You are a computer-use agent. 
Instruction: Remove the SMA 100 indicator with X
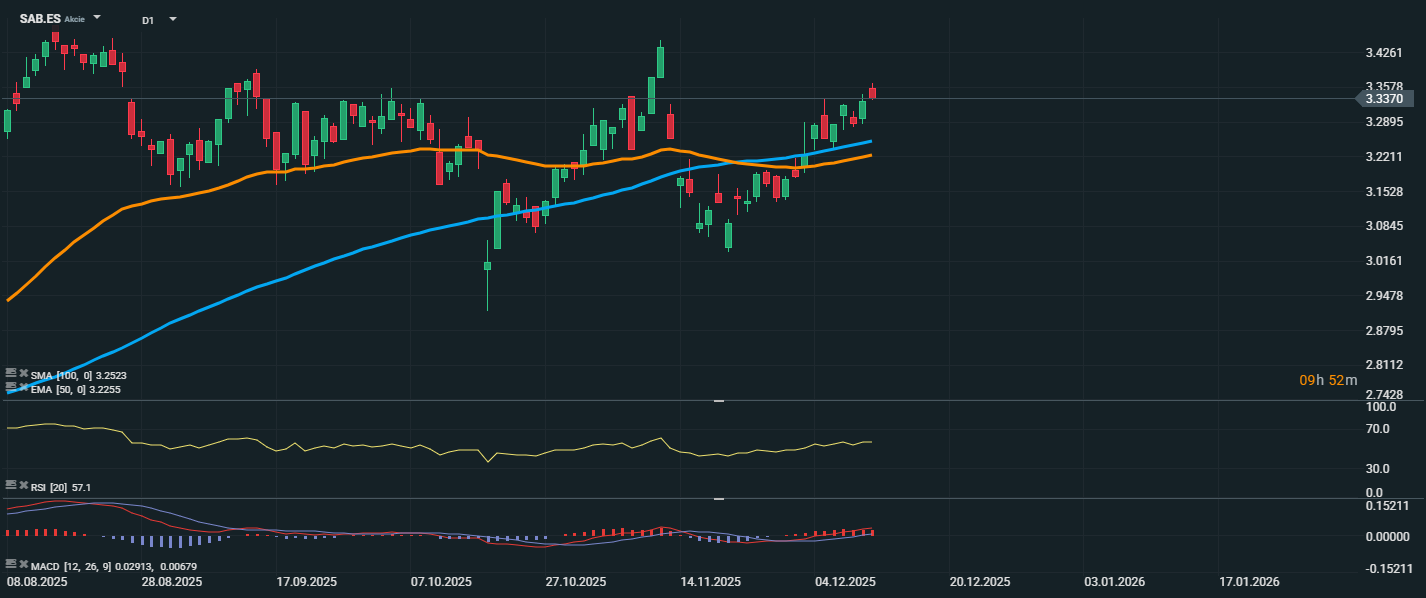[x=23, y=373]
